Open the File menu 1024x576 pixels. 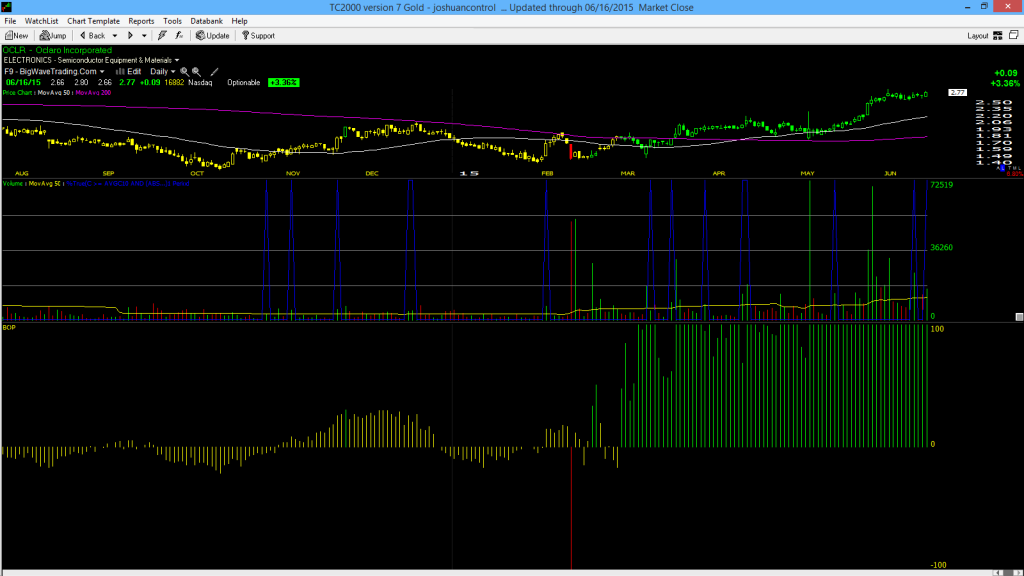(x=10, y=21)
